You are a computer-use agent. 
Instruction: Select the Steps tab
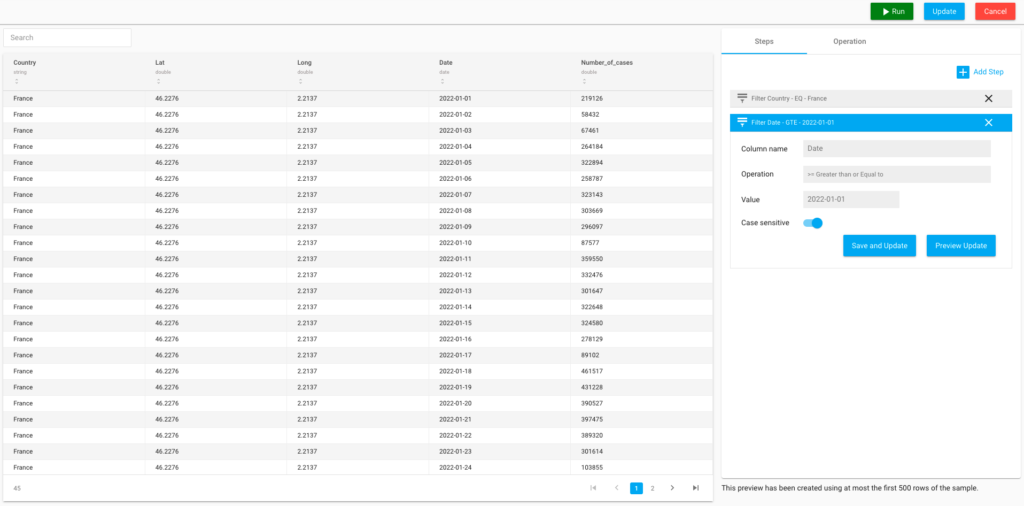click(764, 41)
